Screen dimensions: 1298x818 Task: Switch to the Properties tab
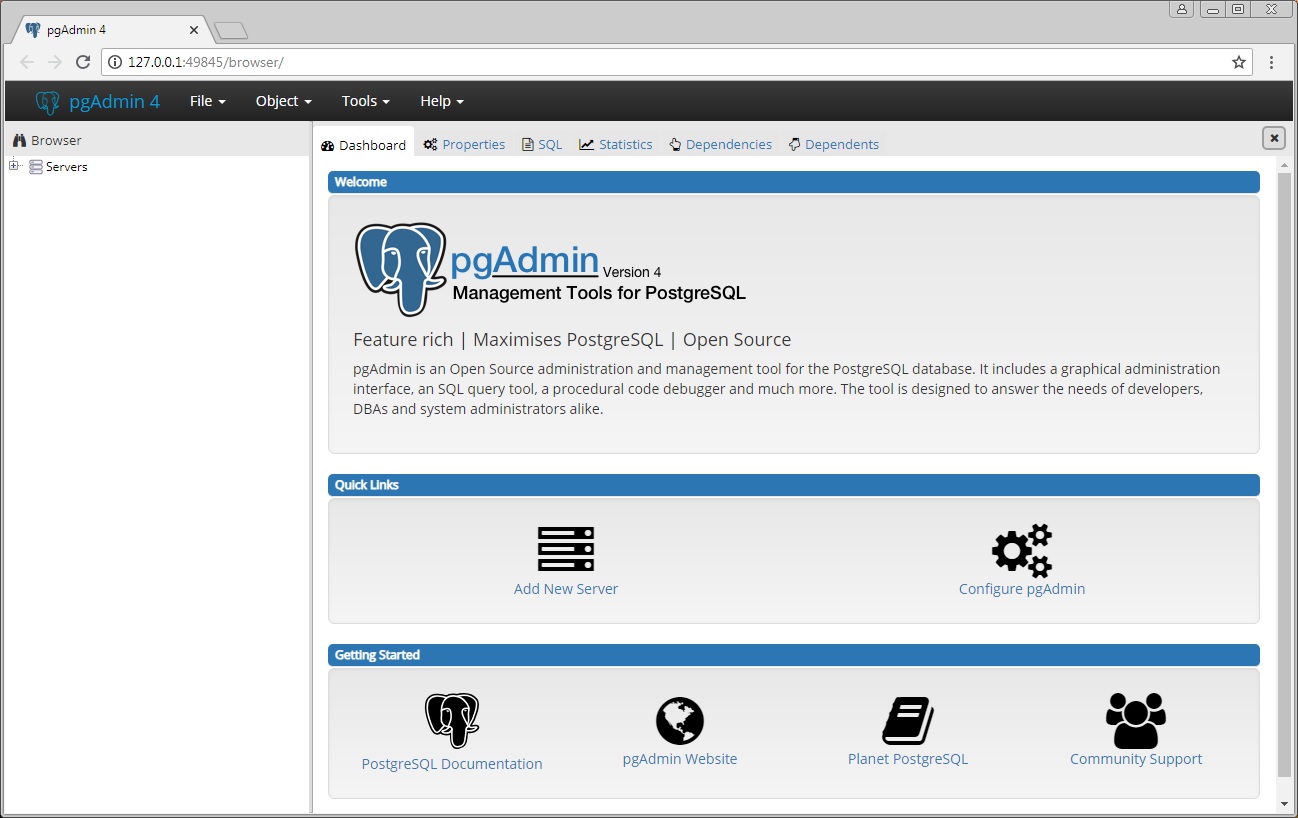pyautogui.click(x=464, y=145)
